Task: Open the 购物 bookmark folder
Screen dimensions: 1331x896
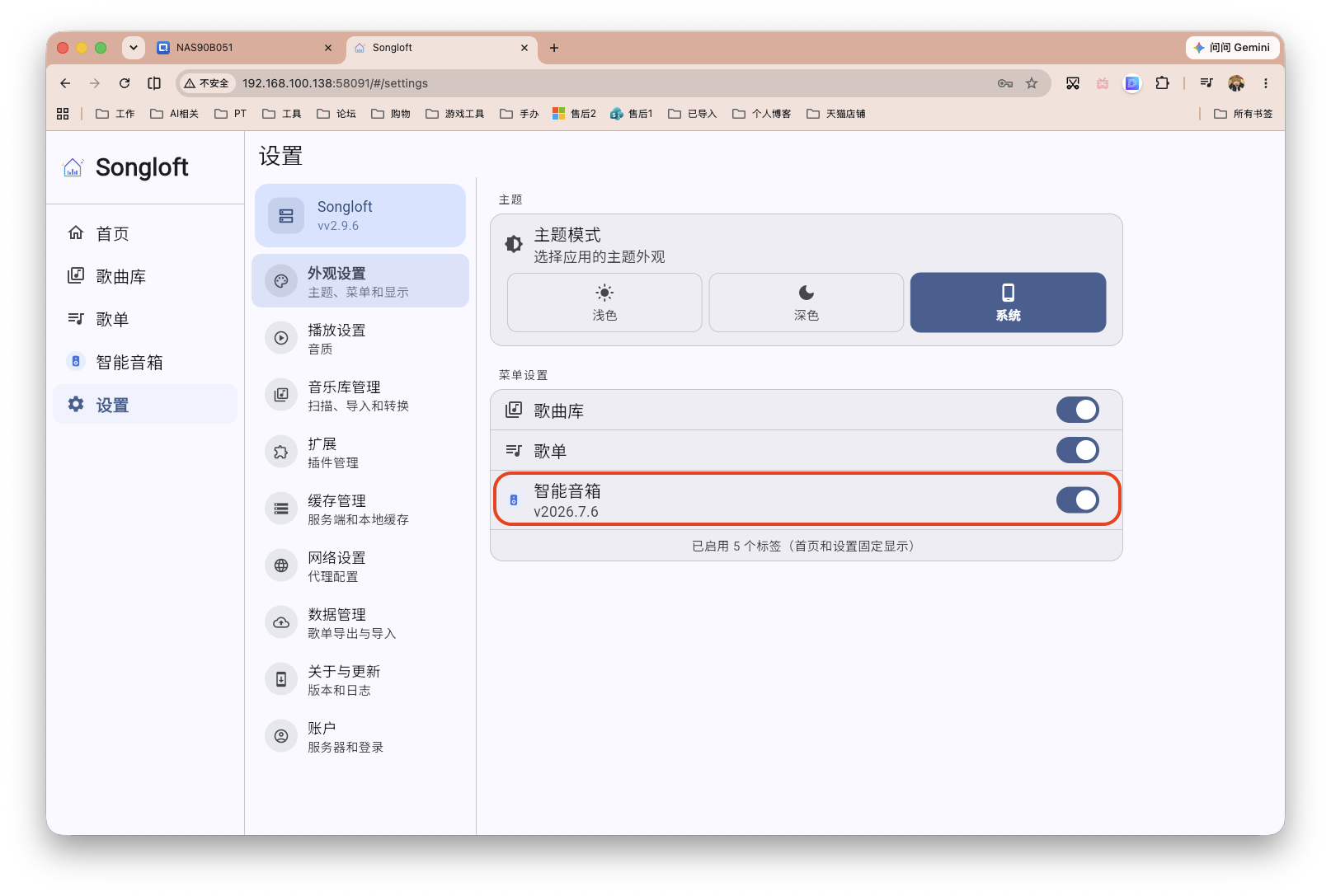Action: (391, 114)
